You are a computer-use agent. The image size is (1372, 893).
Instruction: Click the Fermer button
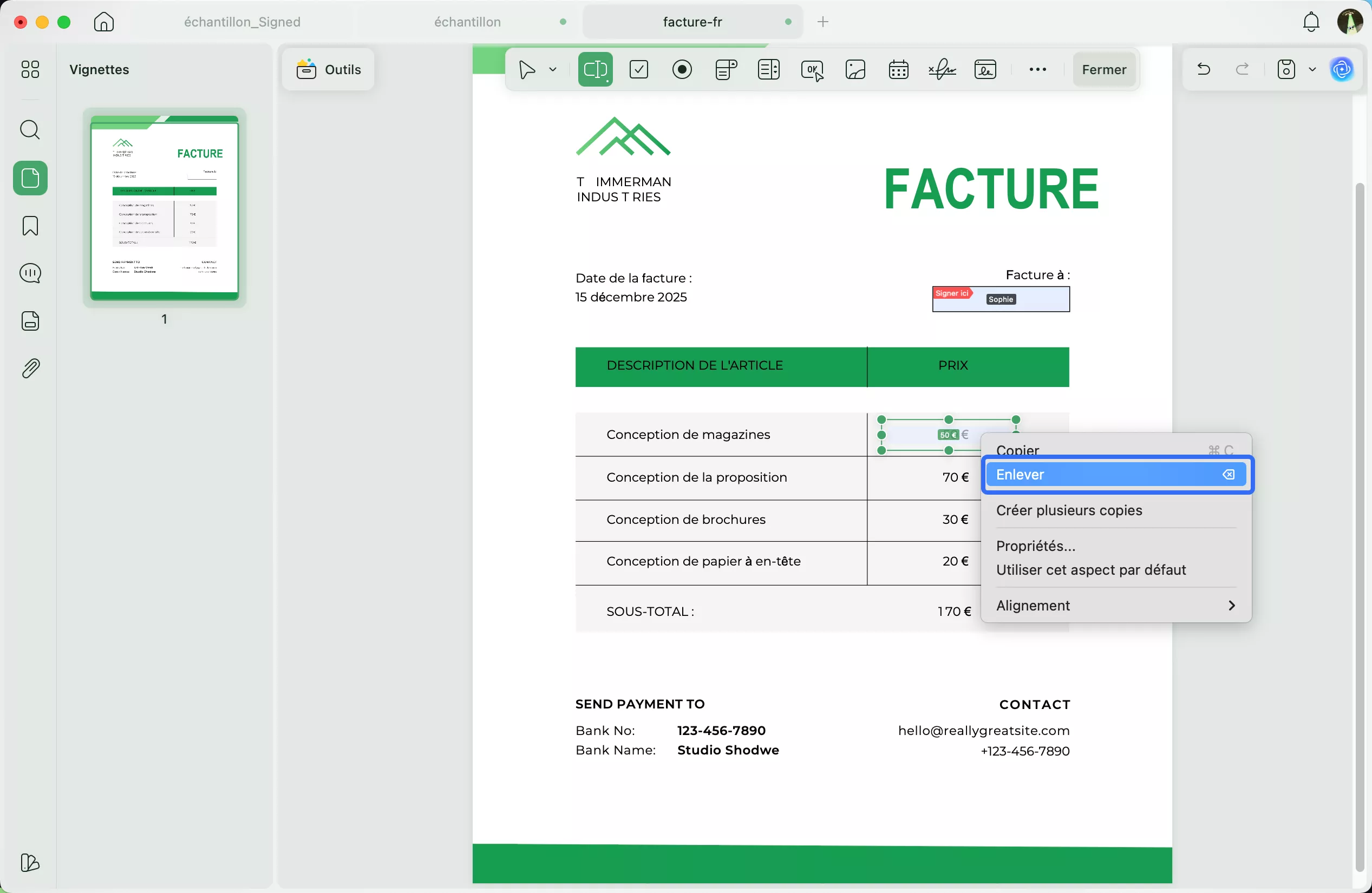coord(1103,70)
